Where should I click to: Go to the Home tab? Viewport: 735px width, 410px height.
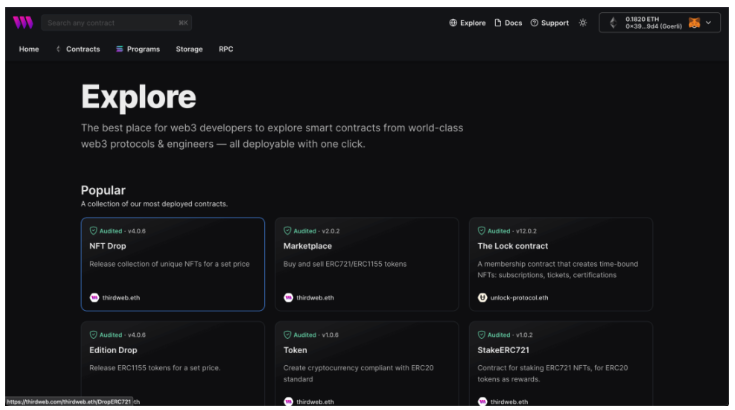(x=29, y=49)
